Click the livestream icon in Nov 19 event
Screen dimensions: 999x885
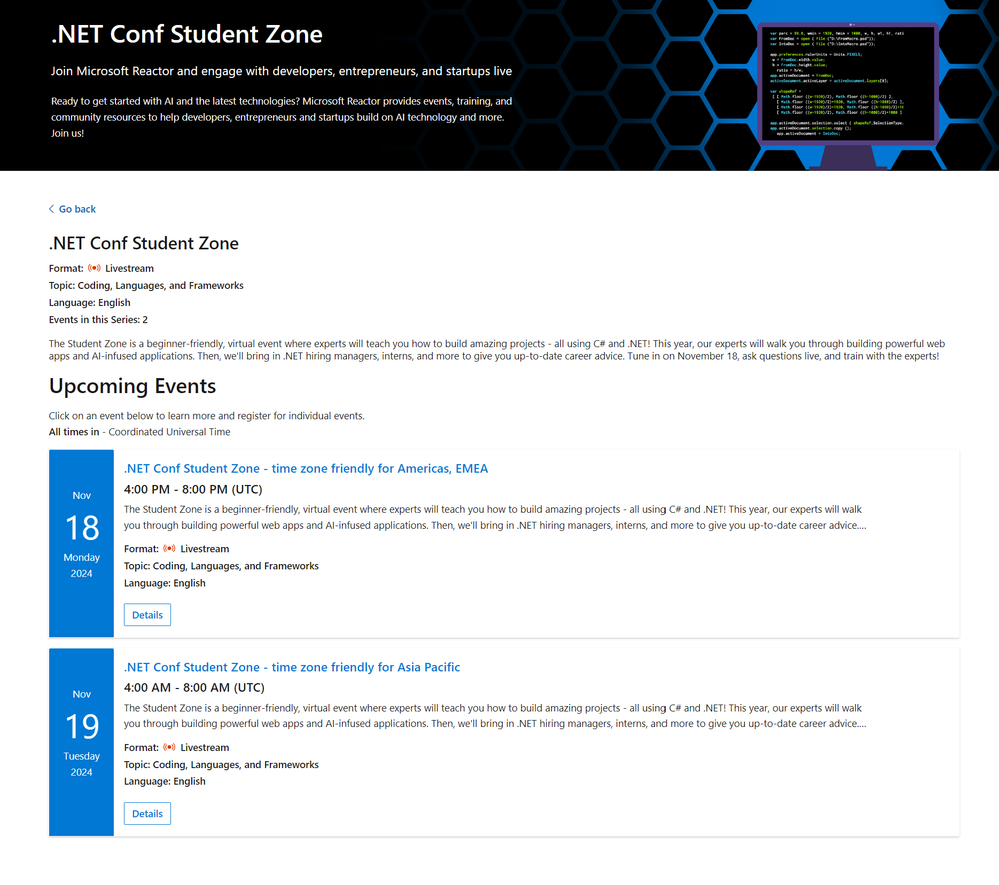[169, 747]
